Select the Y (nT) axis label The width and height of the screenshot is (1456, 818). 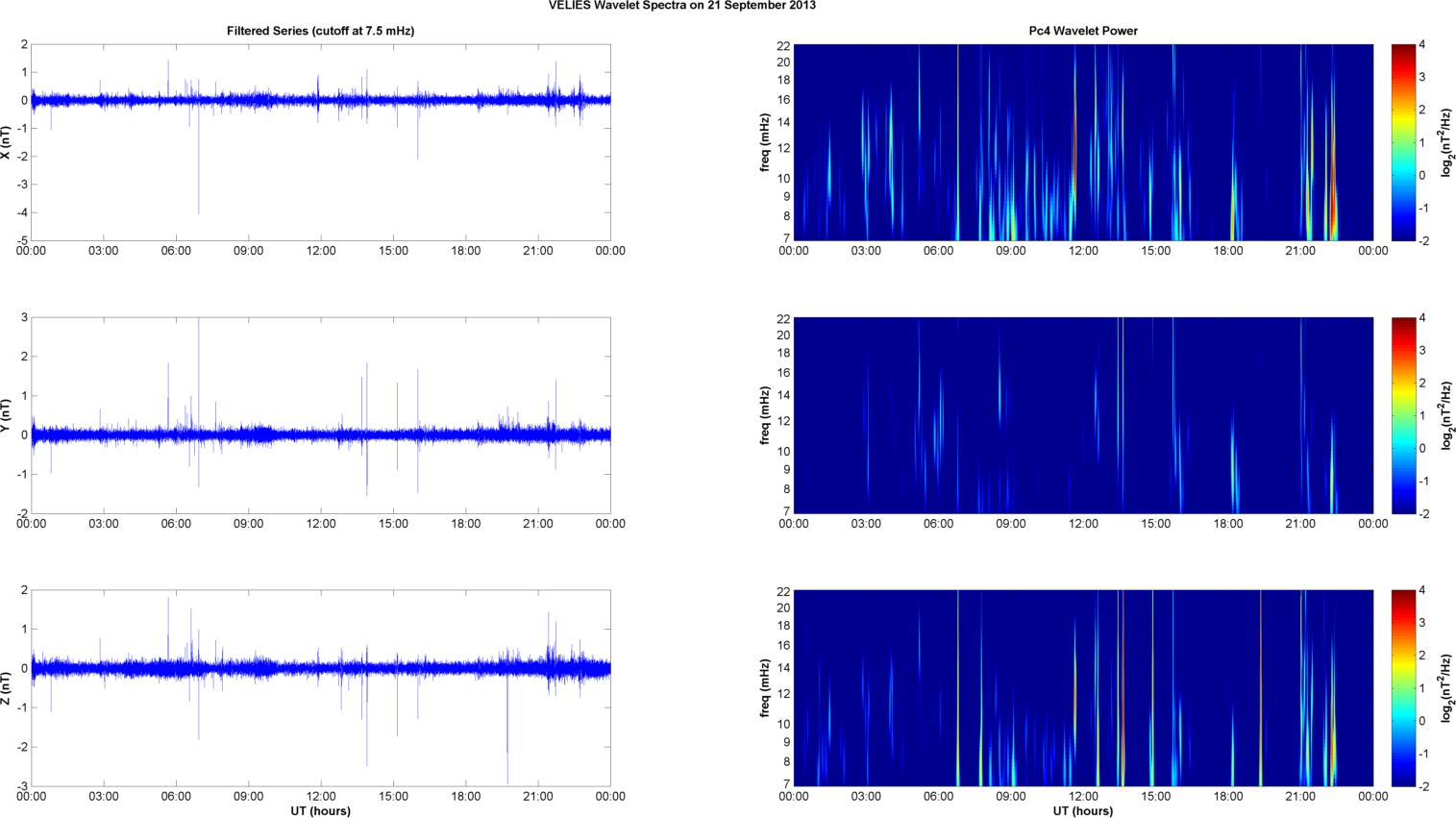(x=7, y=415)
